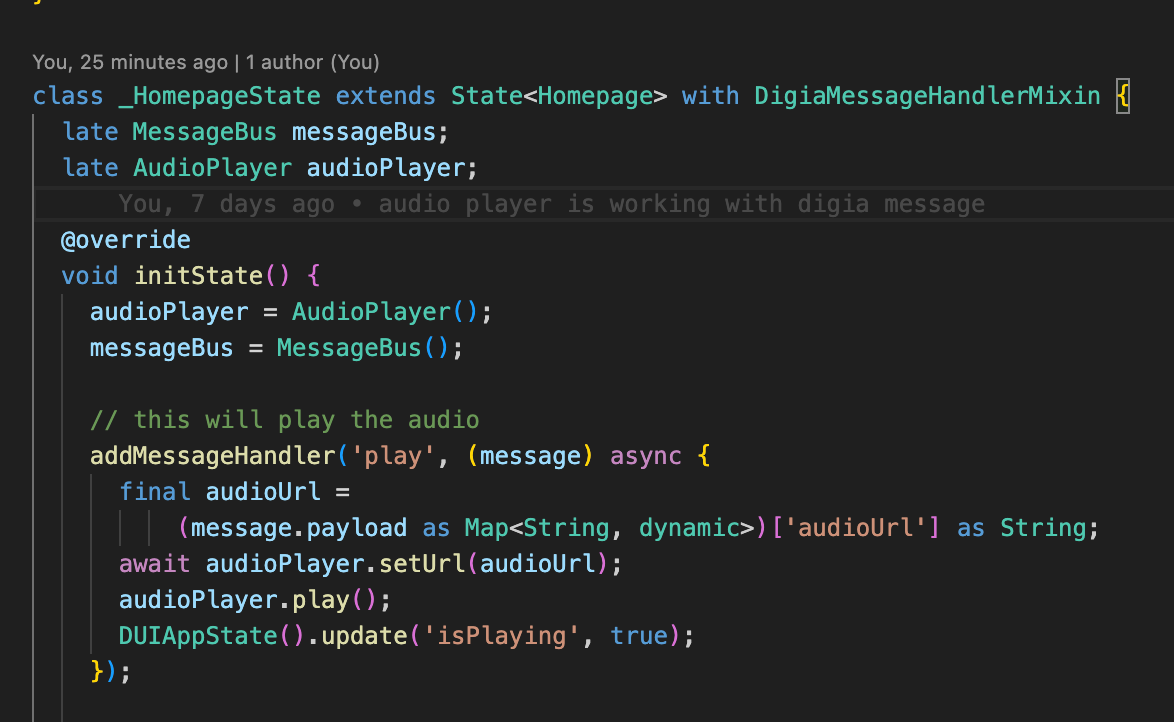Image resolution: width=1174 pixels, height=722 pixels.
Task: Click the @override annotation
Action: [126, 240]
